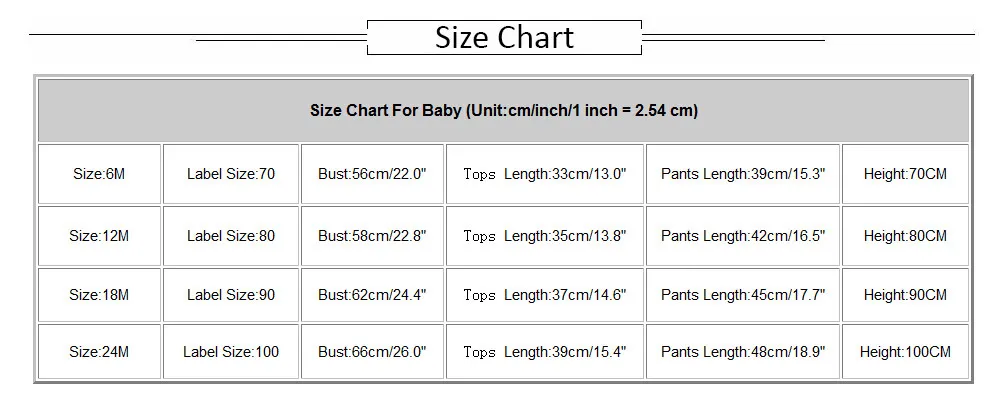
Task: Click the Height:80CM cell
Action: click(906, 236)
